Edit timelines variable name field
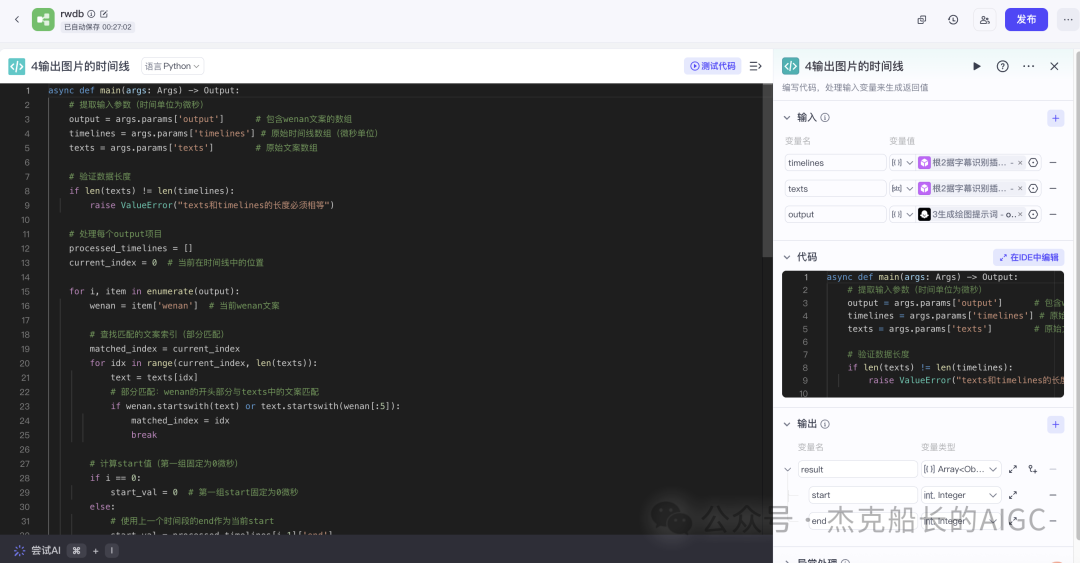The width and height of the screenshot is (1080, 563). pos(835,163)
